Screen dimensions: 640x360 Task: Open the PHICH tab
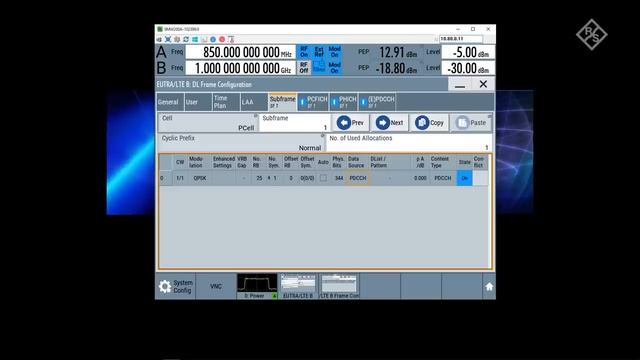[x=344, y=102]
